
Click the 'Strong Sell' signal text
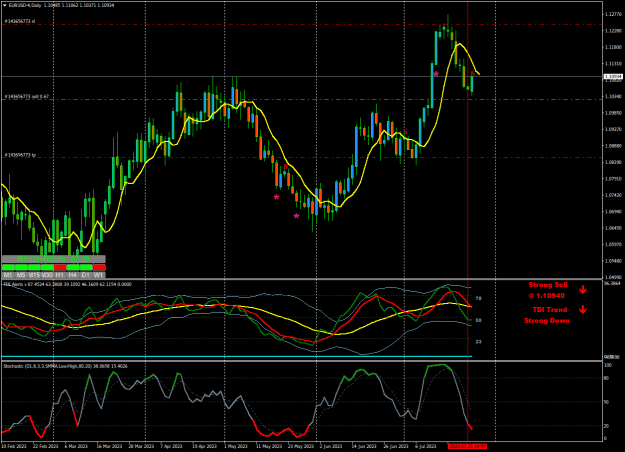coord(548,285)
